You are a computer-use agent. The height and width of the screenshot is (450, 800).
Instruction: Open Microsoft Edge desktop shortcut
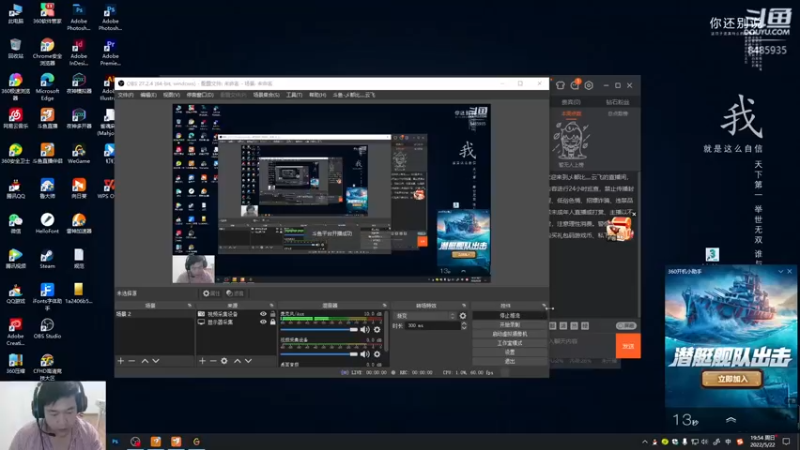pyautogui.click(x=47, y=86)
